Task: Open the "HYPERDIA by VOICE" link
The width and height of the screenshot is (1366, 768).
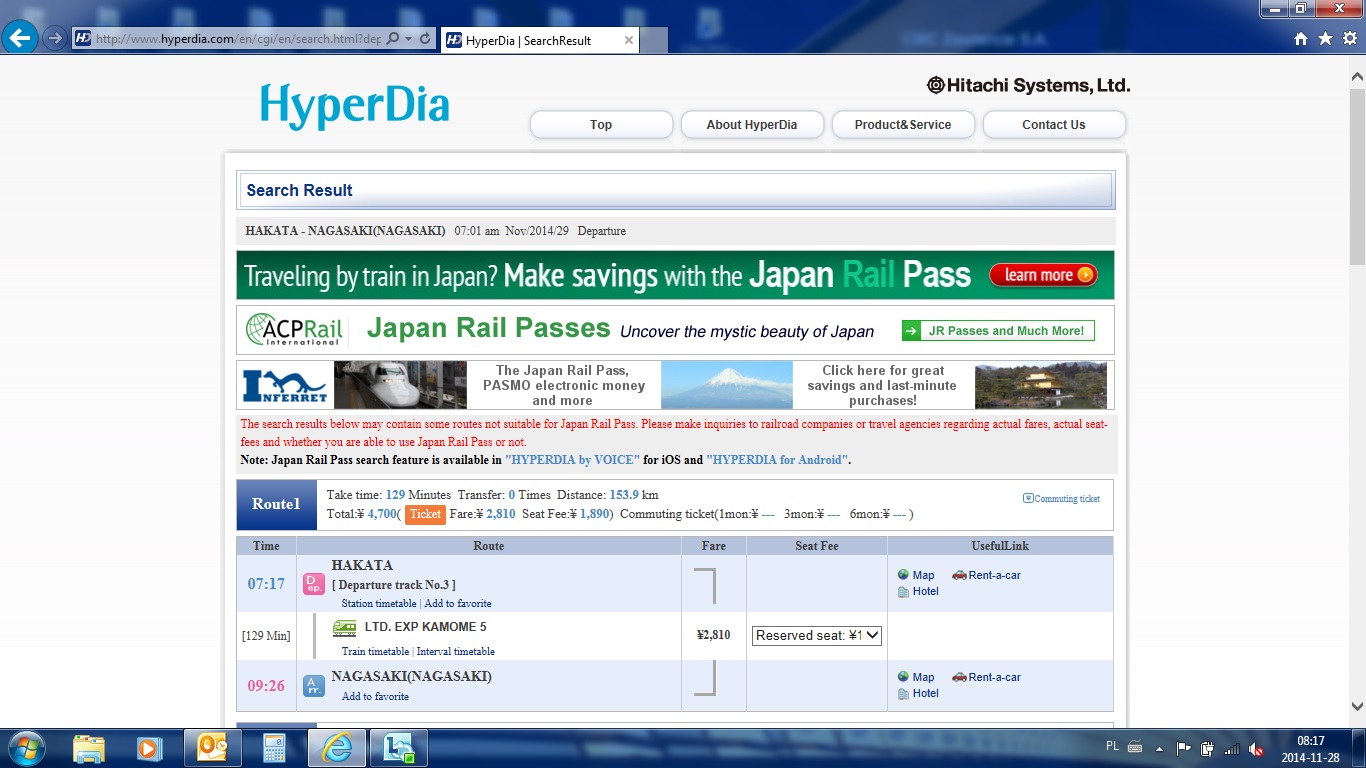Action: (x=572, y=460)
